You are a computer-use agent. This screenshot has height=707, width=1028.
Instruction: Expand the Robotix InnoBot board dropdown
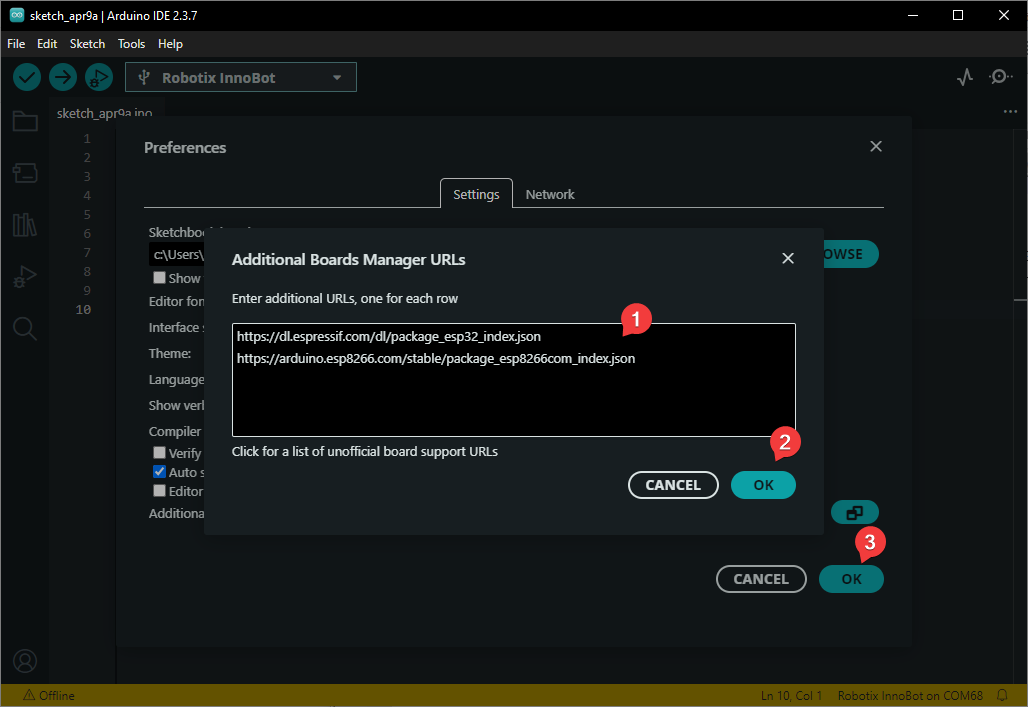tap(240, 77)
